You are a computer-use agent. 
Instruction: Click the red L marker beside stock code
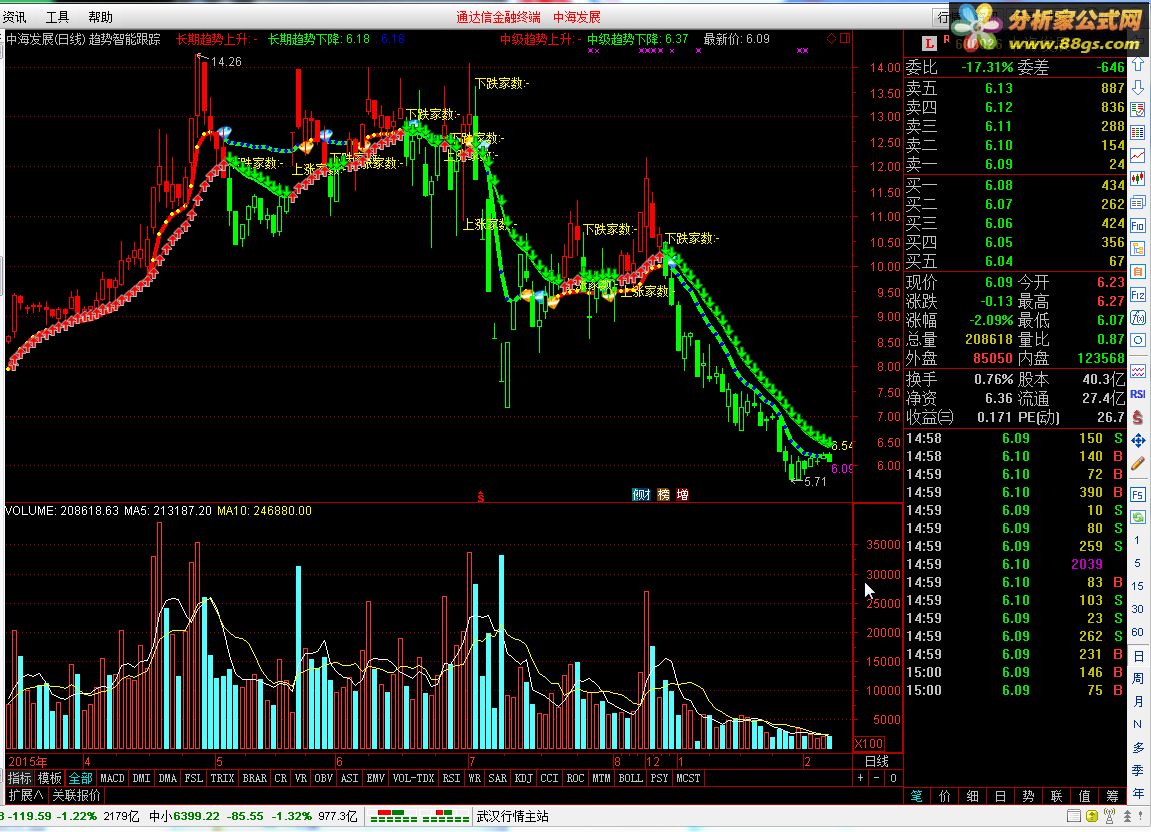[930, 43]
